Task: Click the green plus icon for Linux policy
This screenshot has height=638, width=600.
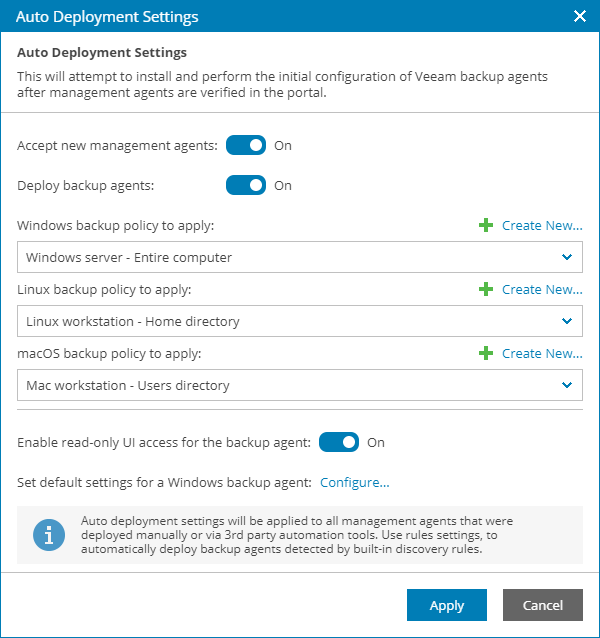Action: 486,289
